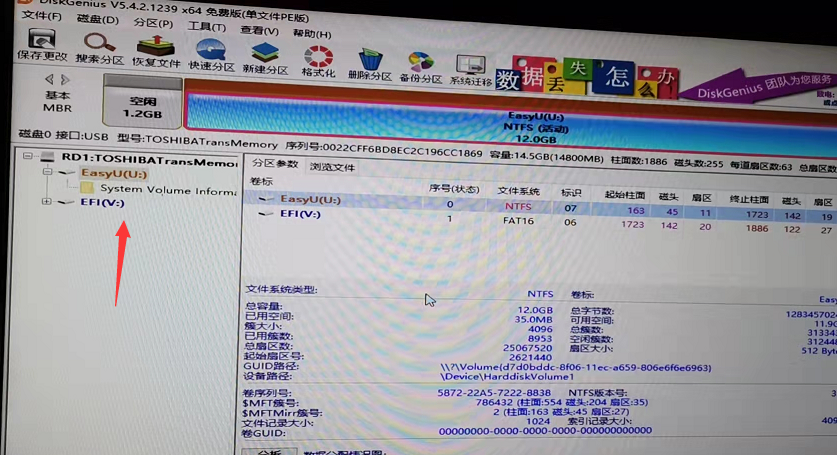Select EasyU(U:) row in partition table
This screenshot has height=455, width=837.
tap(540, 205)
